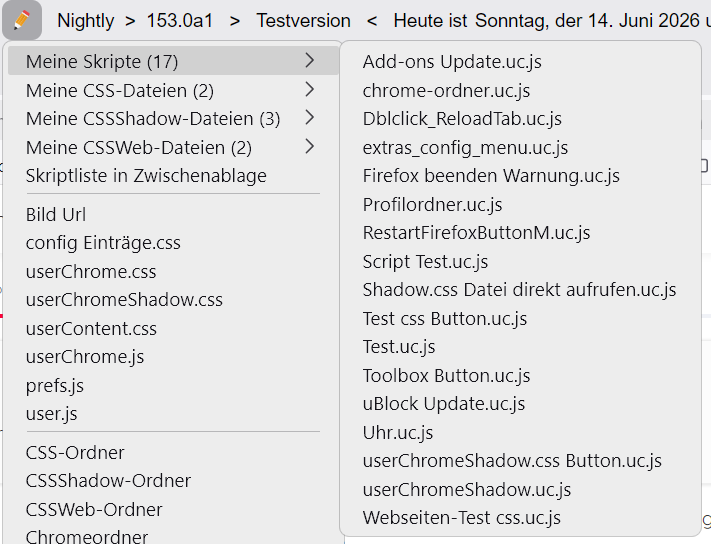Select prefs.js in the menu
Image resolution: width=711 pixels, height=544 pixels.
(173, 385)
